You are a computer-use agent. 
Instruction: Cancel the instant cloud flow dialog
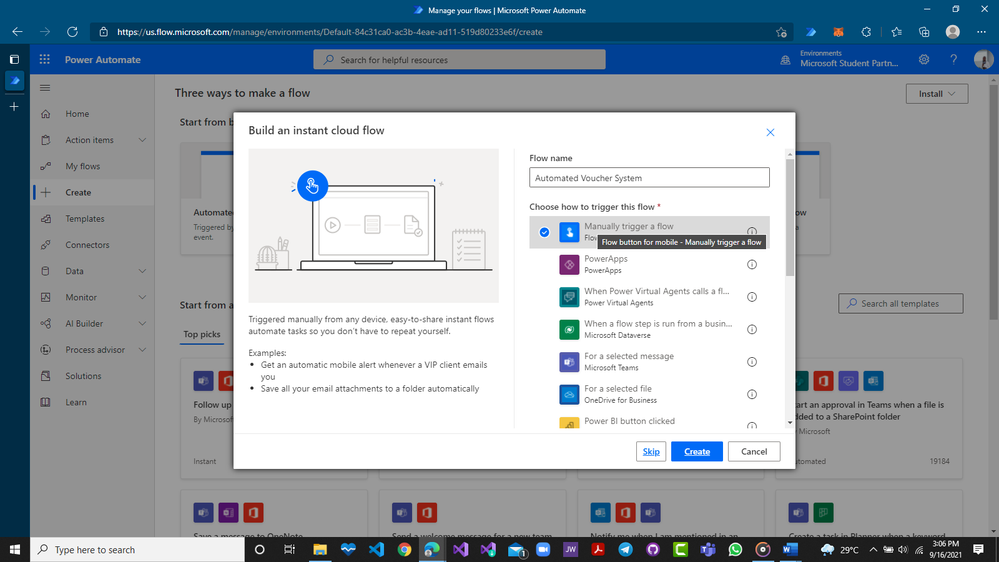point(754,451)
